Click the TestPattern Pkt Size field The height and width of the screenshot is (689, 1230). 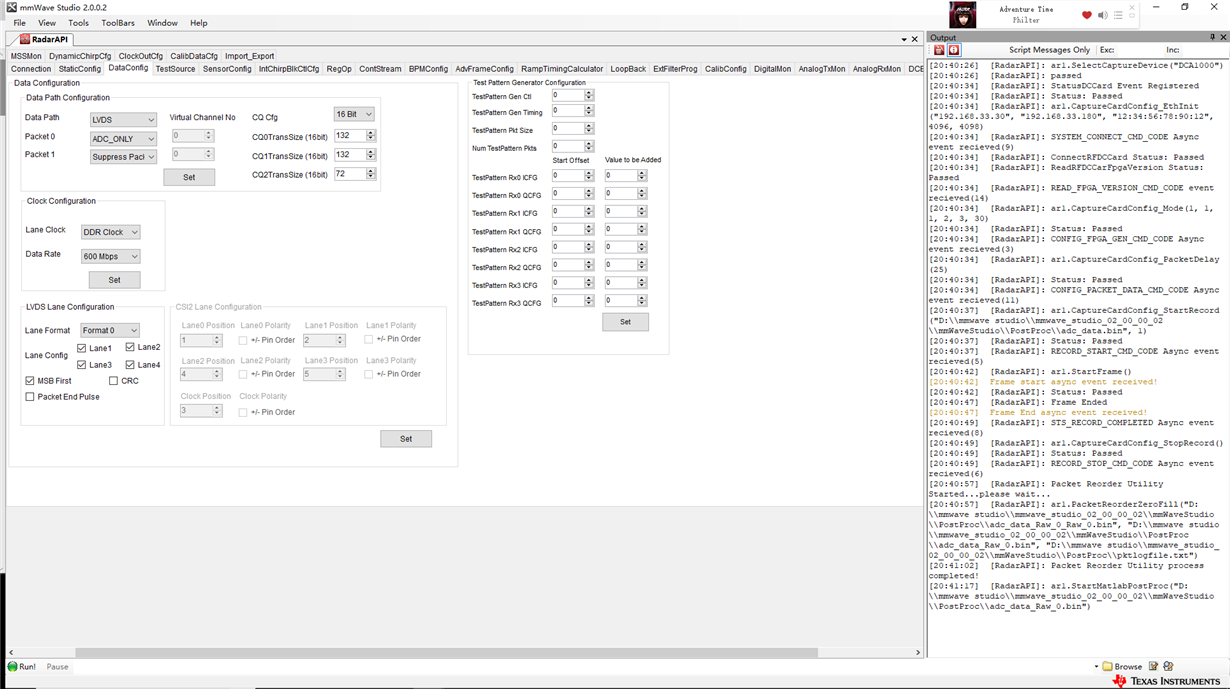point(568,129)
